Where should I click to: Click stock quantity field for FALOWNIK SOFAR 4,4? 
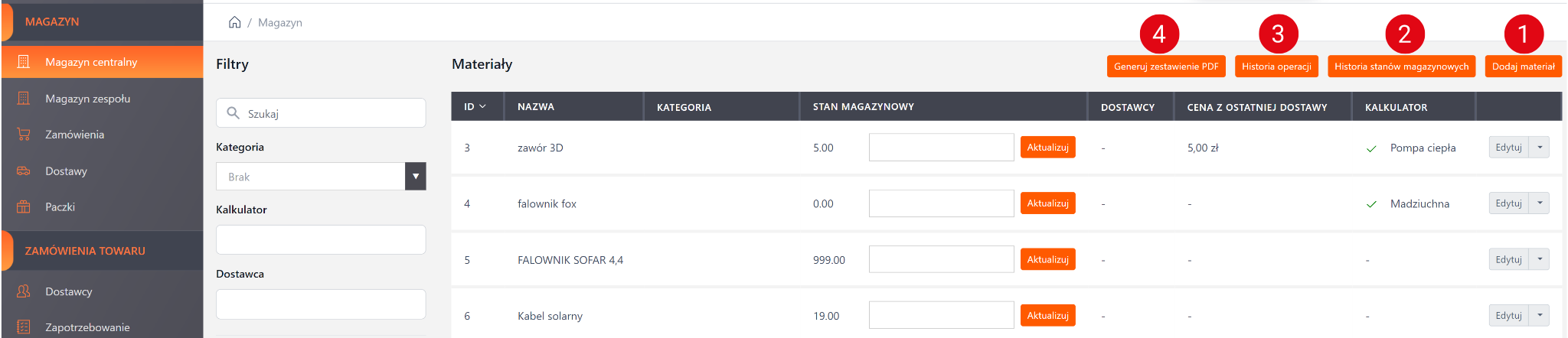click(x=941, y=260)
